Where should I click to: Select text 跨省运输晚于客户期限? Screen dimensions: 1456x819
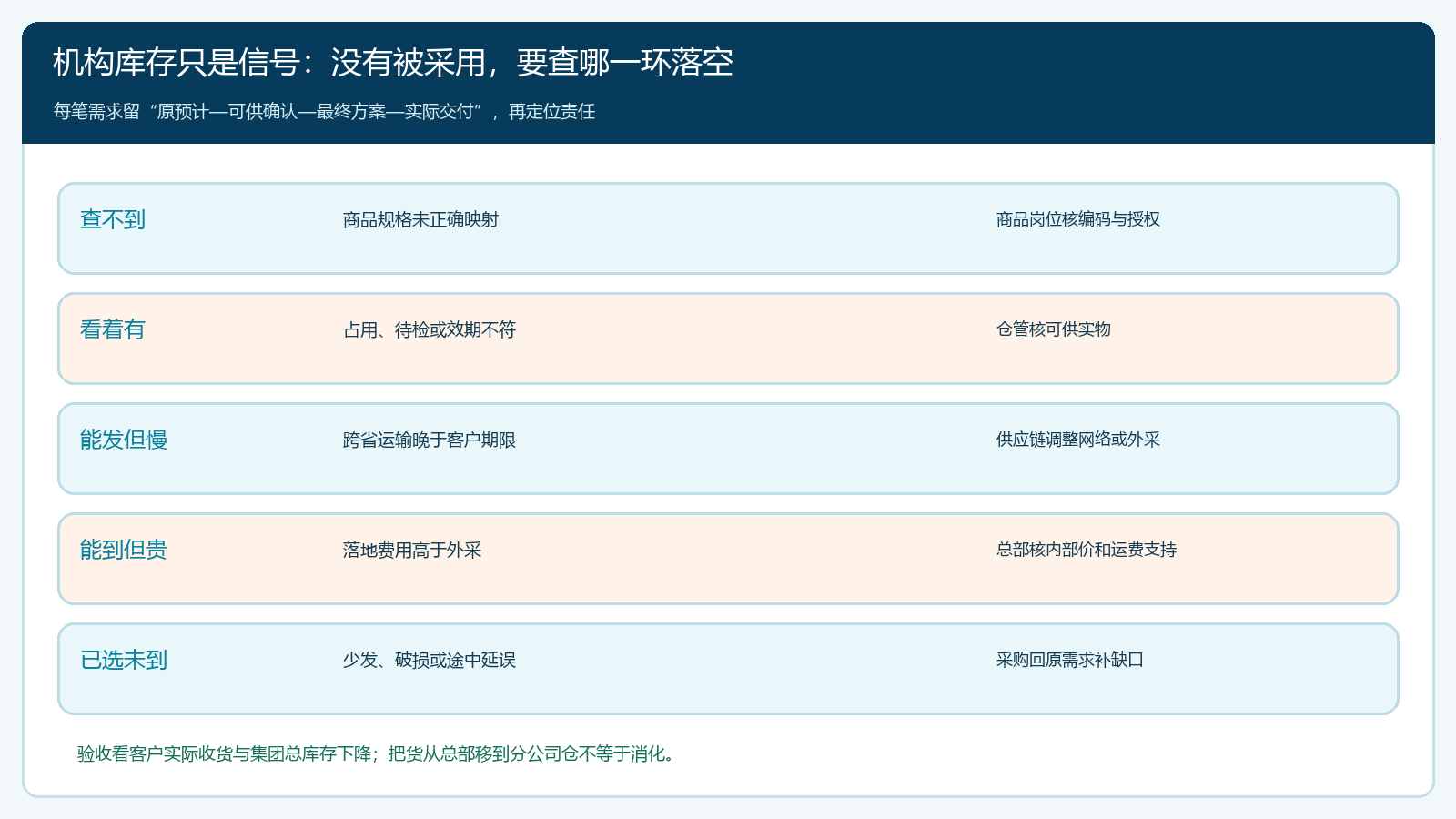(430, 440)
